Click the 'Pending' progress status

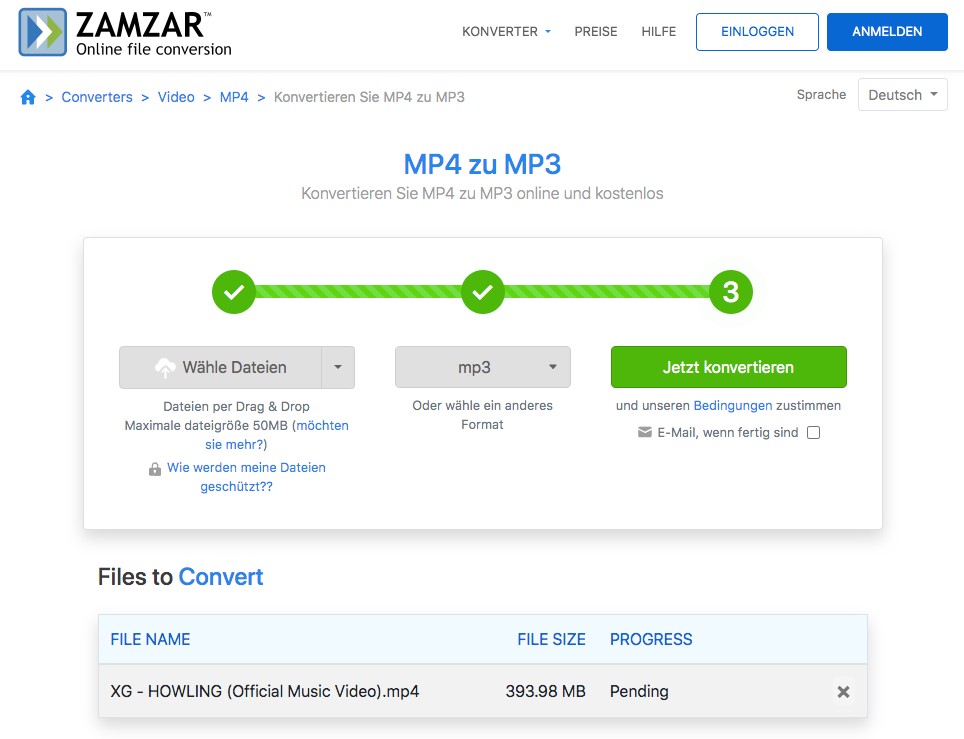pyautogui.click(x=639, y=692)
